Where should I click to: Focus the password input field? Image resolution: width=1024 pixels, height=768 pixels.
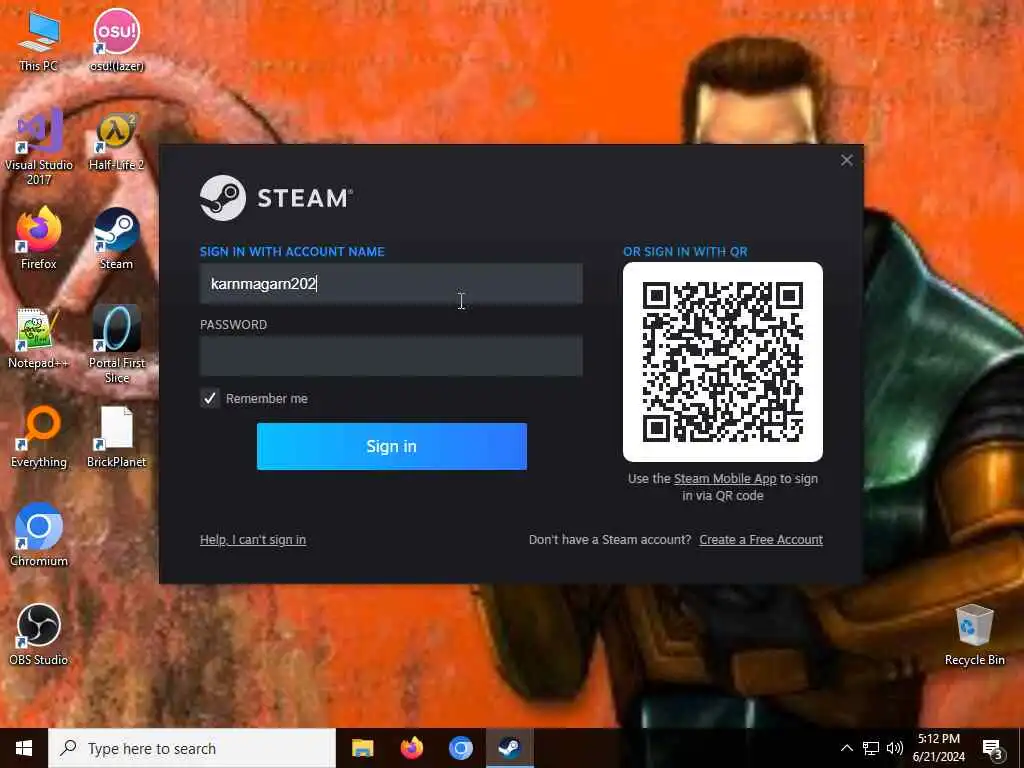pos(391,356)
